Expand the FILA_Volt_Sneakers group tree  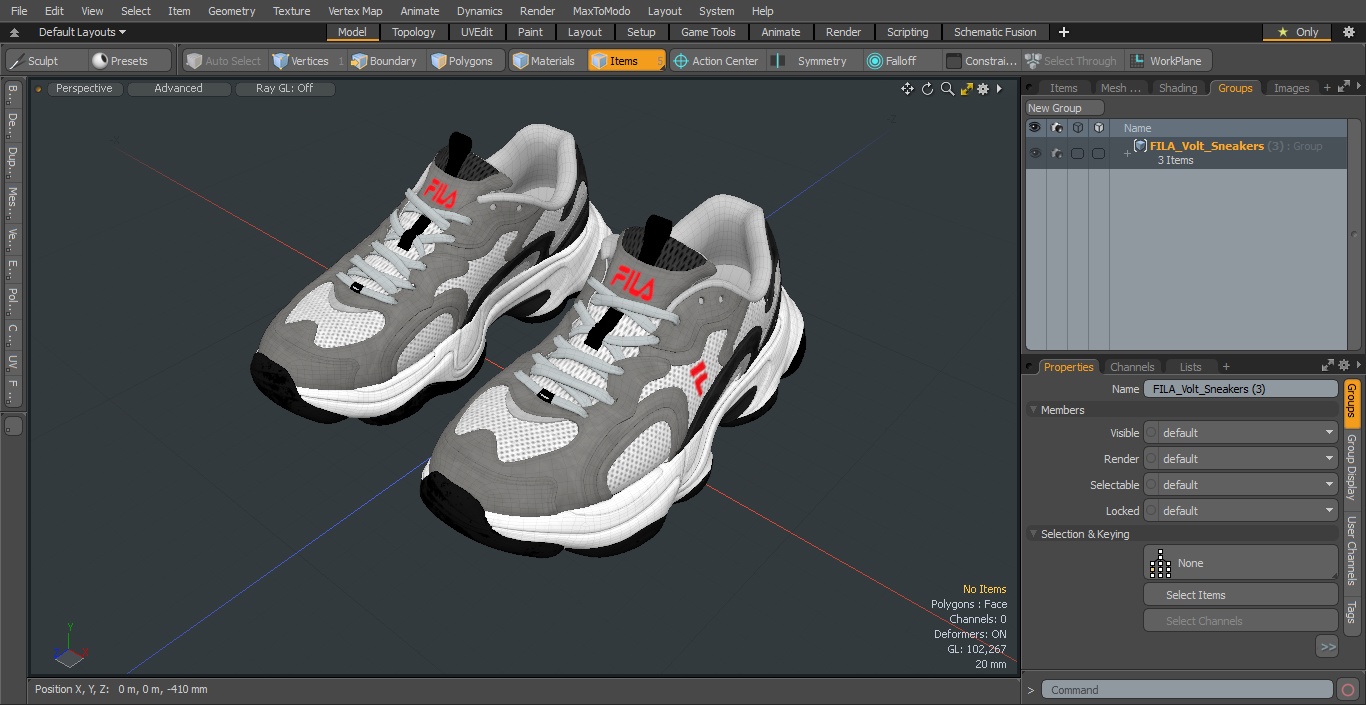[x=1127, y=153]
